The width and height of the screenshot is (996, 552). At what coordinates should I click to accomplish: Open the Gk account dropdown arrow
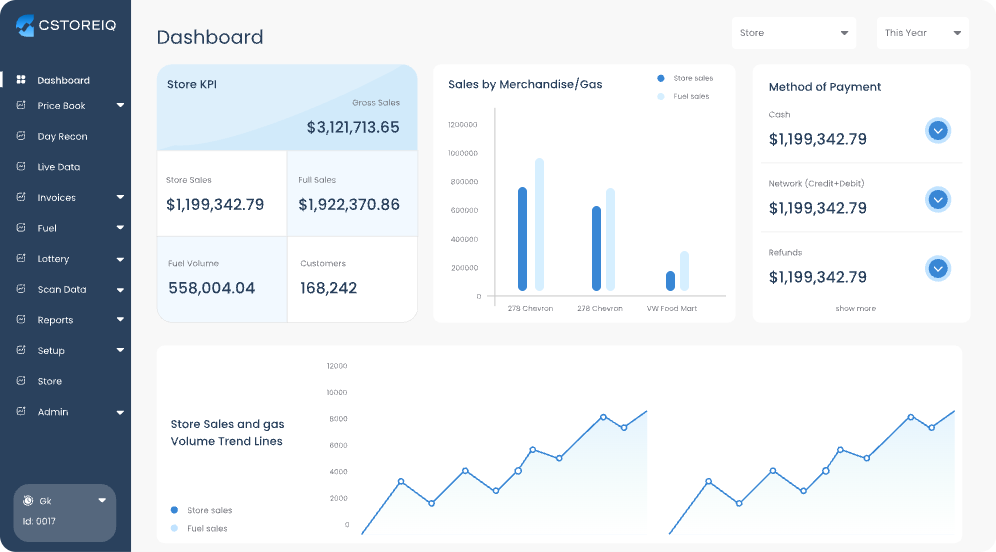(102, 501)
